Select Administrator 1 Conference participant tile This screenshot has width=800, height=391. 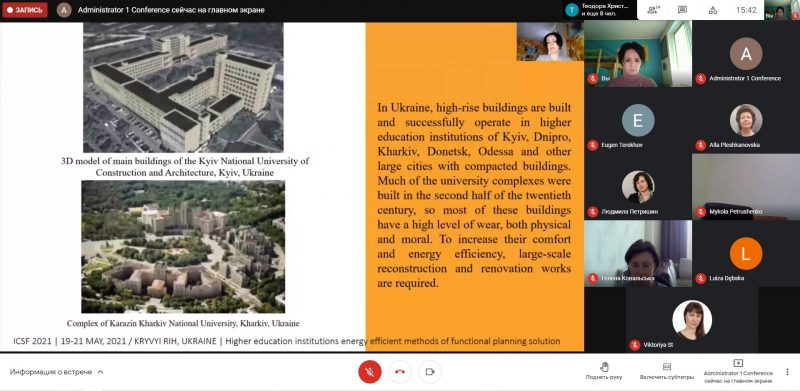click(746, 54)
